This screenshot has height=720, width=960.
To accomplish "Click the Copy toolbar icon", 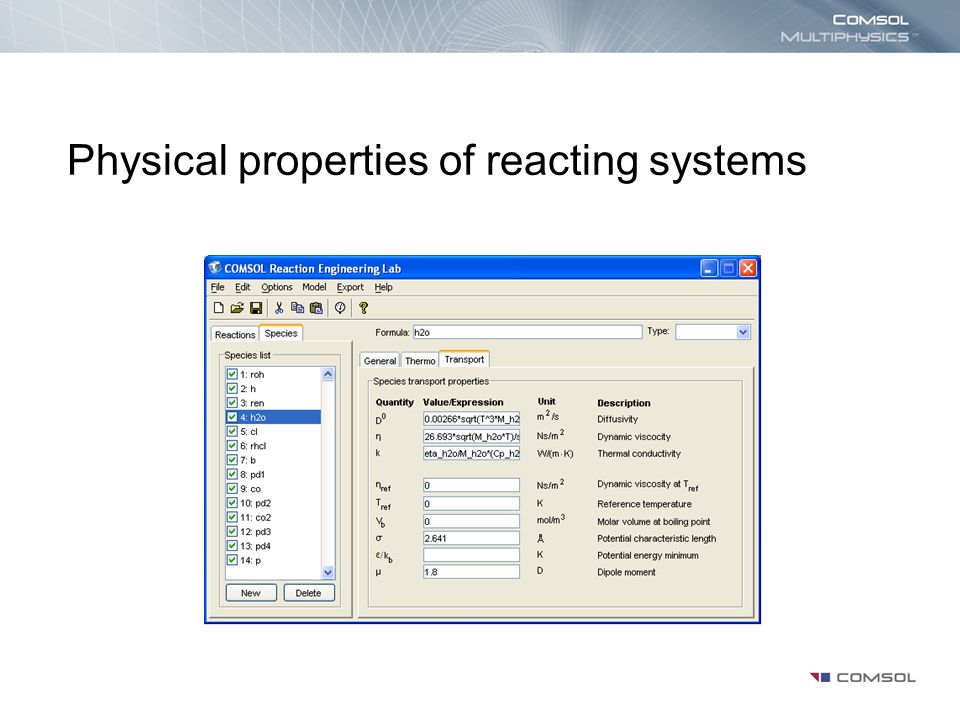I will (x=298, y=308).
